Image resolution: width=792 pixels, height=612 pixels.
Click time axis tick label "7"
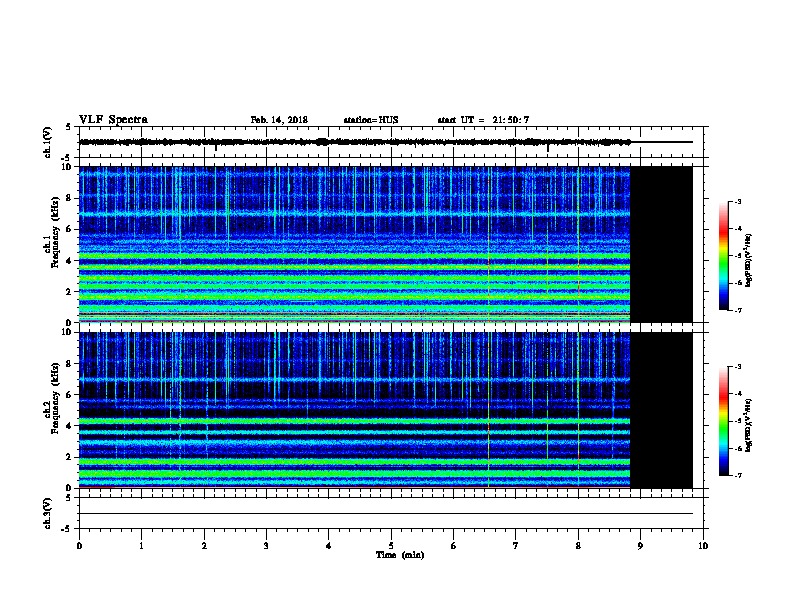(516, 545)
